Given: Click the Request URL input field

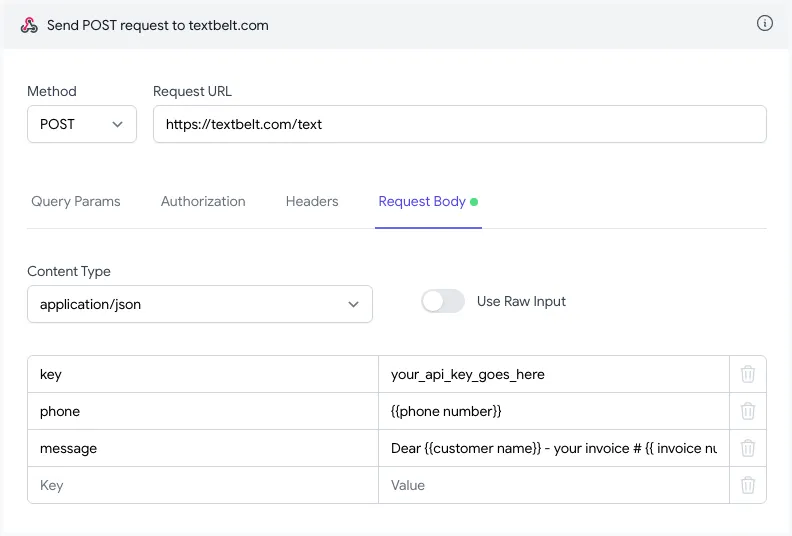Looking at the screenshot, I should (459, 125).
